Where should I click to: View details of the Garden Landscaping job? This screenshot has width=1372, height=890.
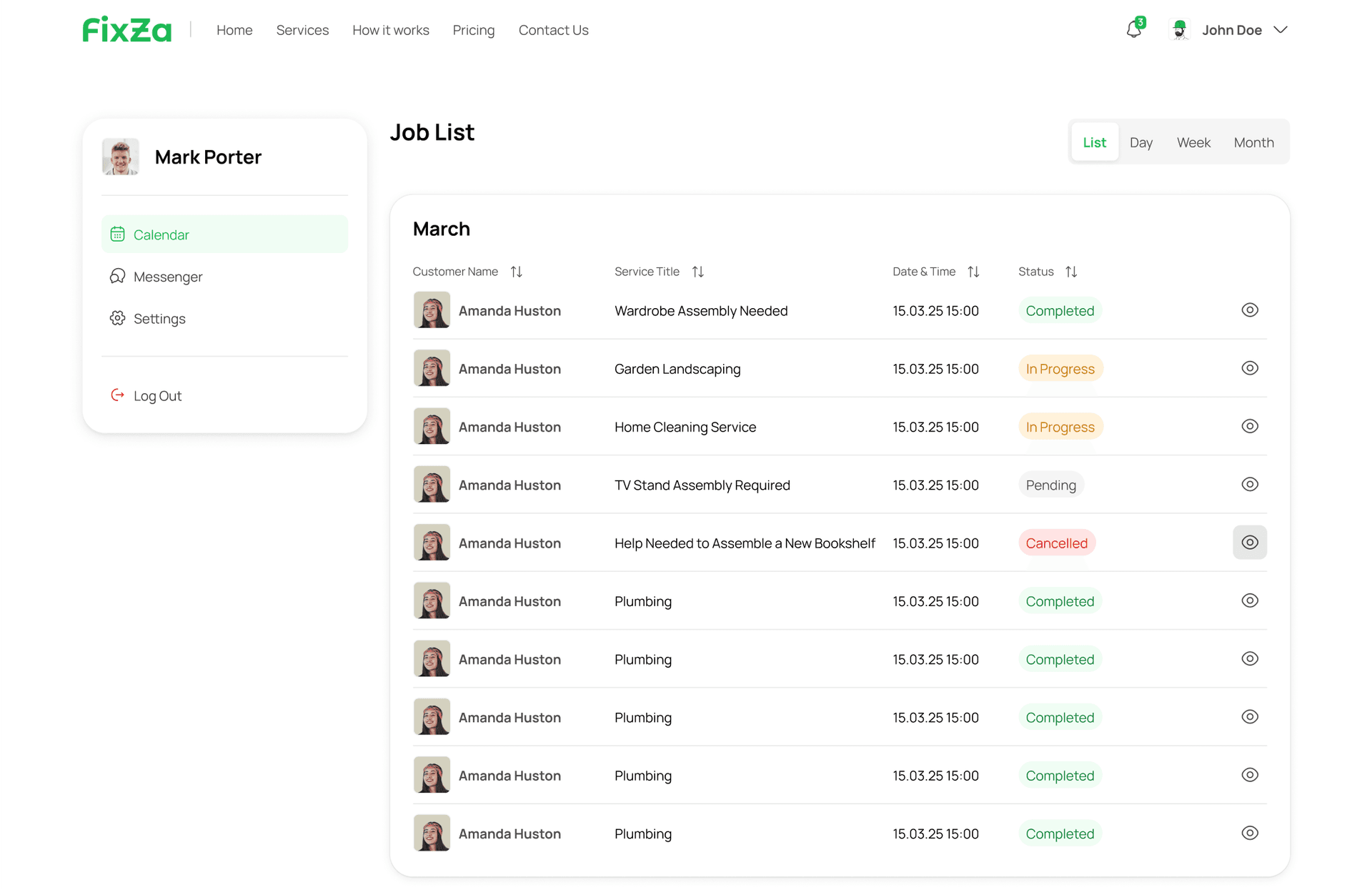pyautogui.click(x=1250, y=368)
